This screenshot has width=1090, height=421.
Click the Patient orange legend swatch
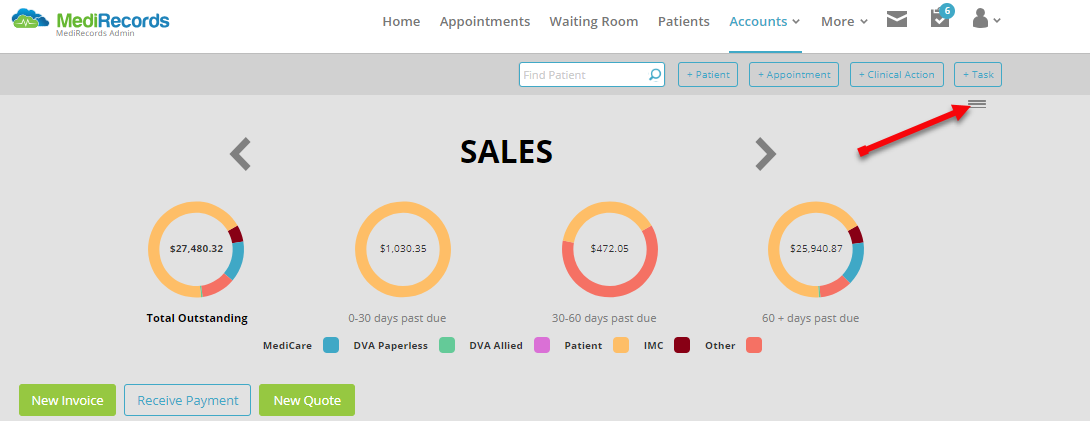coord(621,345)
